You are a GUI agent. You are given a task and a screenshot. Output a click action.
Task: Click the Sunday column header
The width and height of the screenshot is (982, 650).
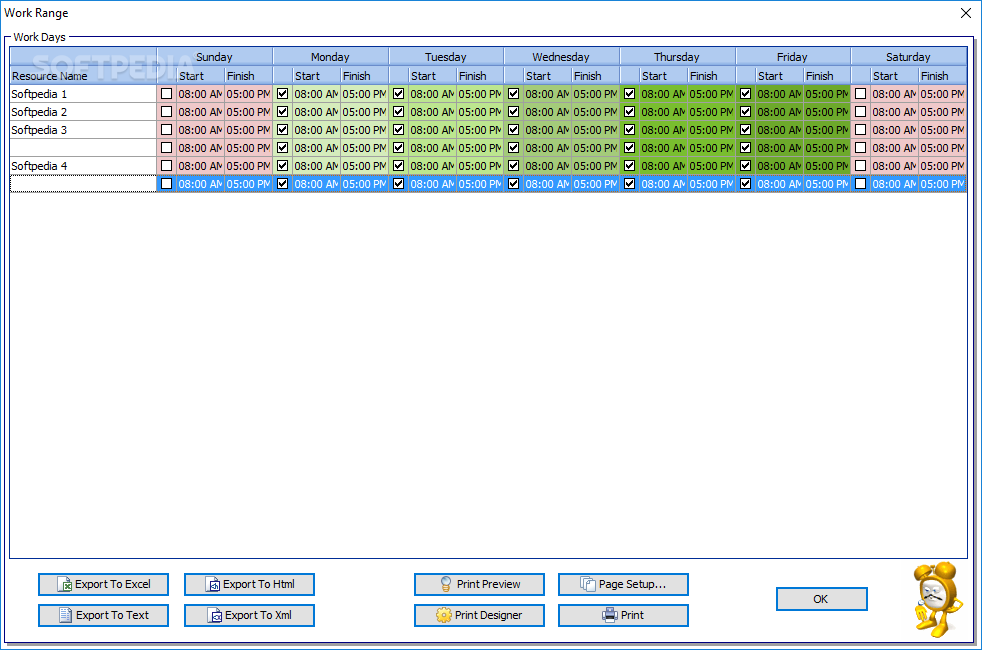click(x=215, y=56)
